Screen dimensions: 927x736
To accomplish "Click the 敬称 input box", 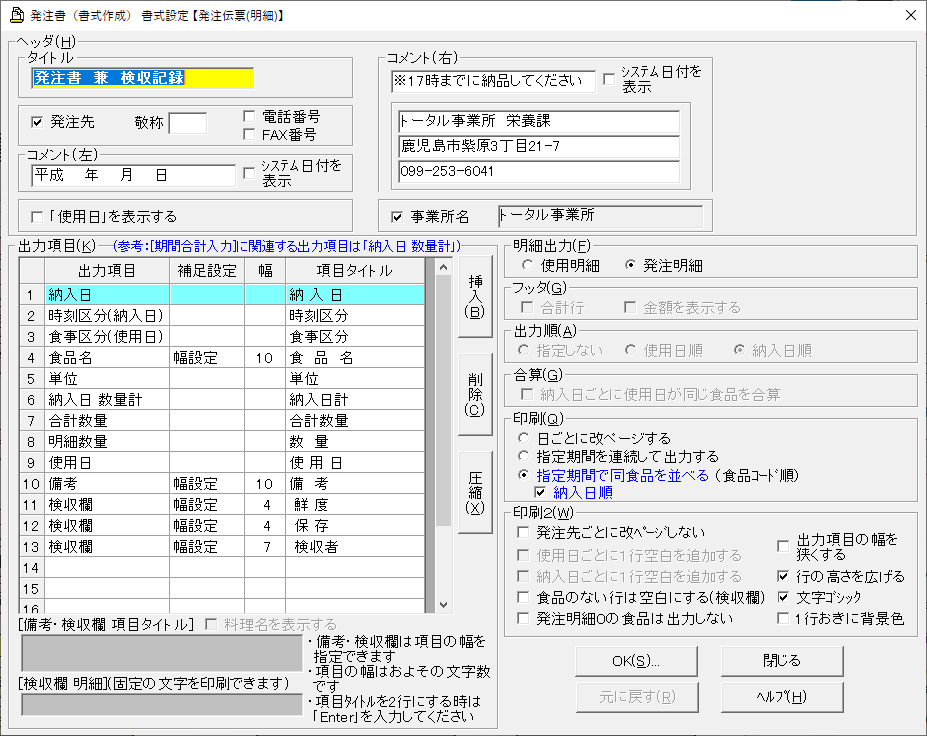I will (188, 123).
